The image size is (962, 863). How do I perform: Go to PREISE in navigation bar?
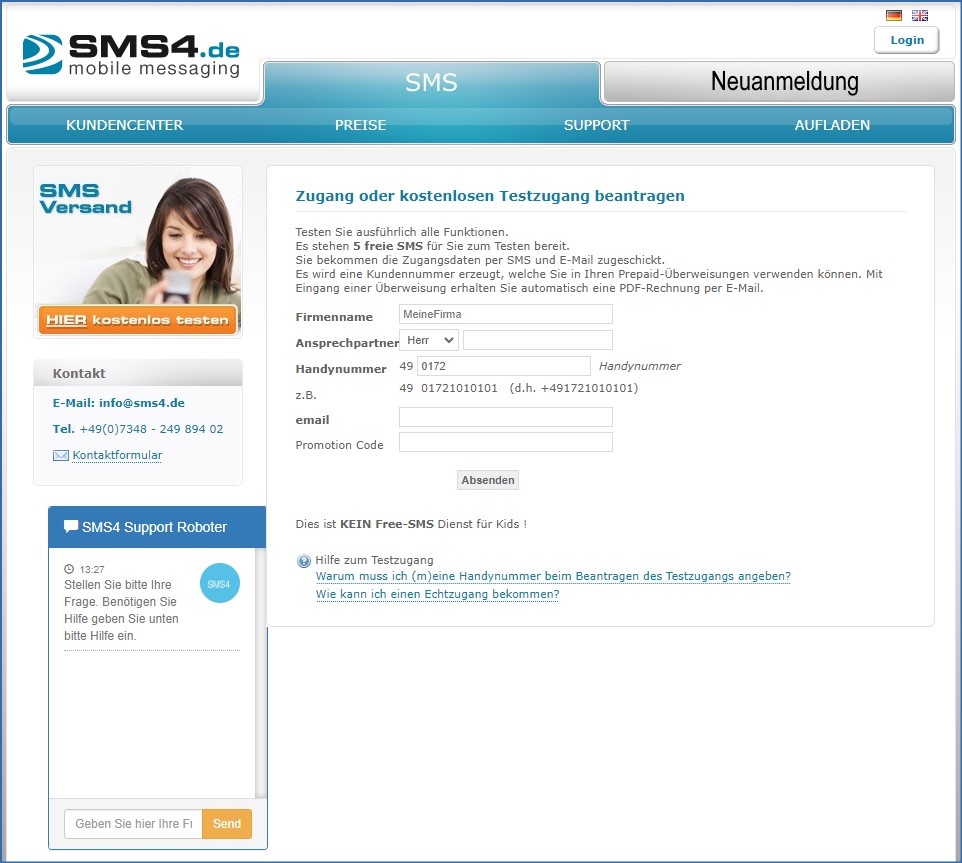pos(360,125)
